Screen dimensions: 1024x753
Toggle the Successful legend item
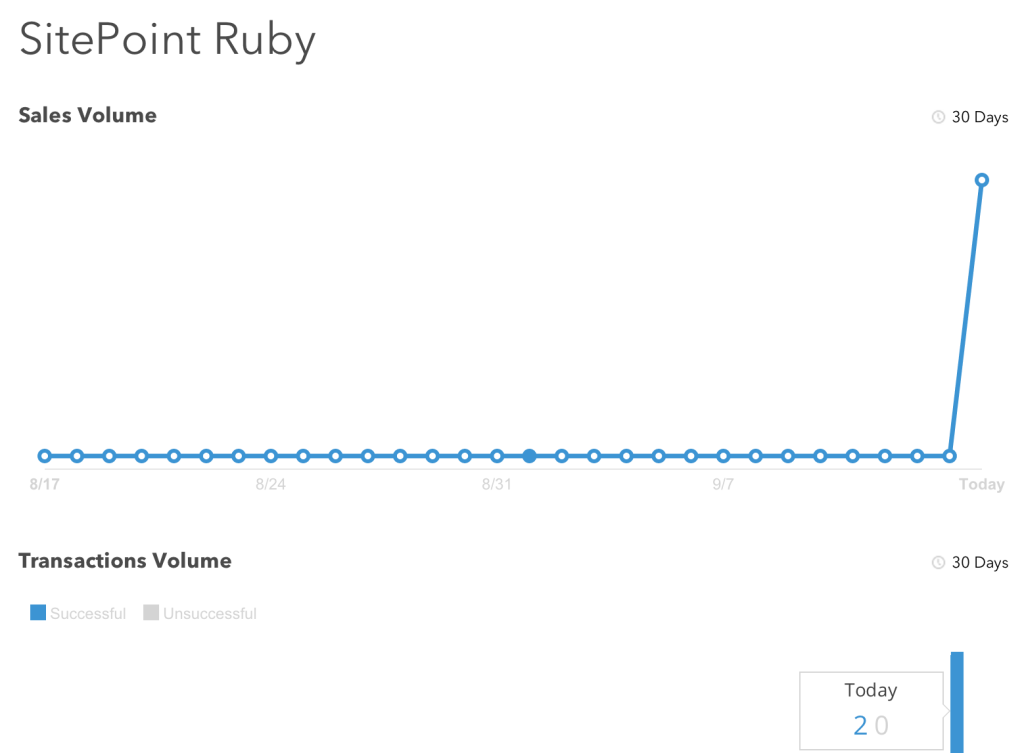[78, 613]
